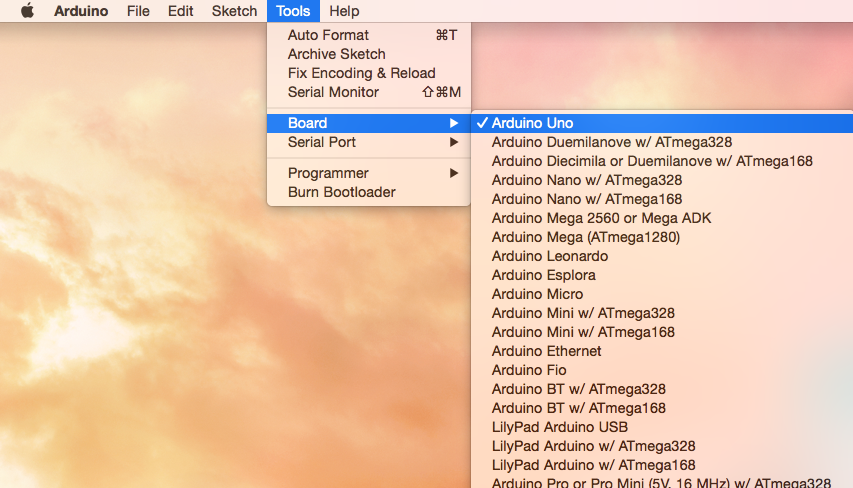853x488 pixels.
Task: Choose Arduino Mega 2560 or Mega ADK
Action: (x=662, y=218)
